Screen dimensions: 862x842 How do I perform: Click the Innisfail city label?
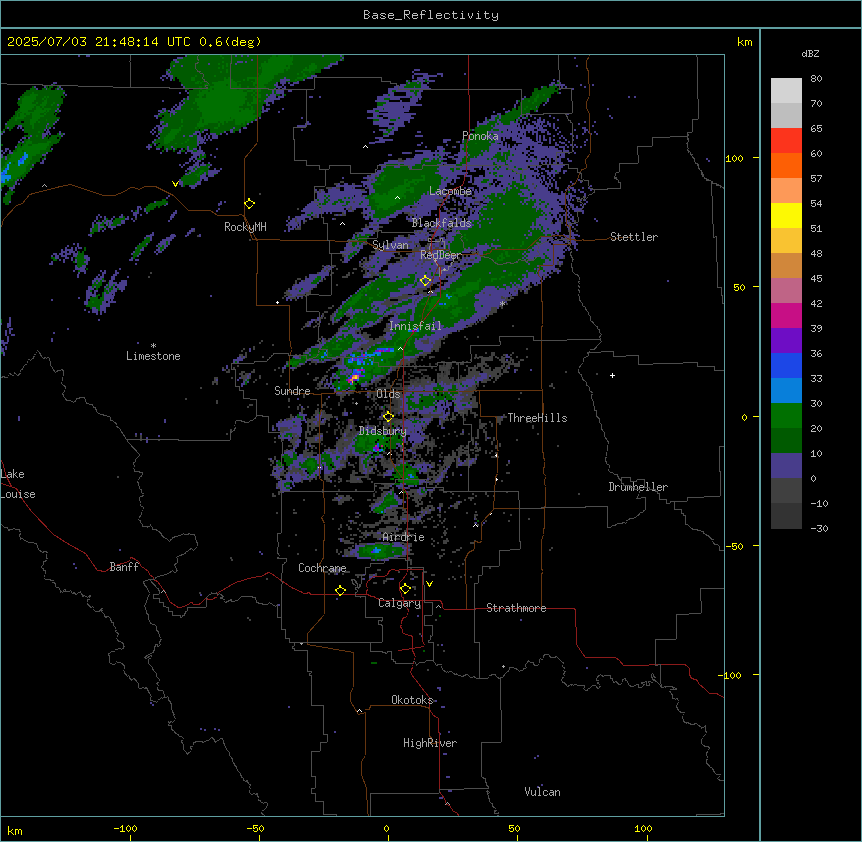click(415, 326)
